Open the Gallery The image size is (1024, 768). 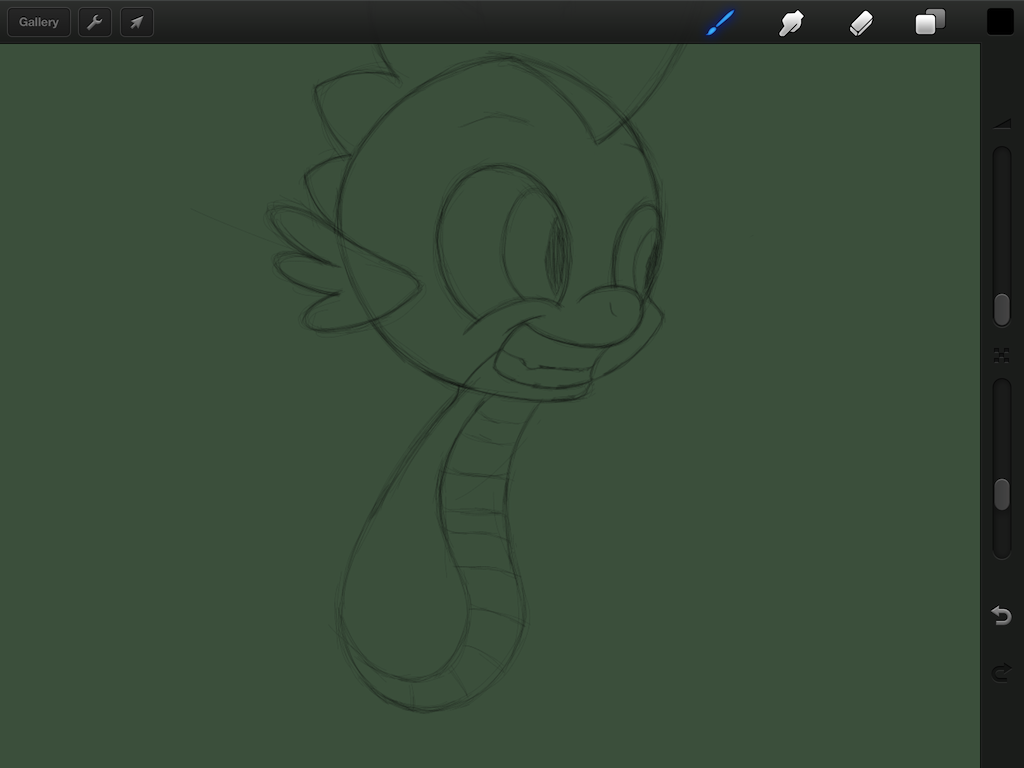[39, 22]
